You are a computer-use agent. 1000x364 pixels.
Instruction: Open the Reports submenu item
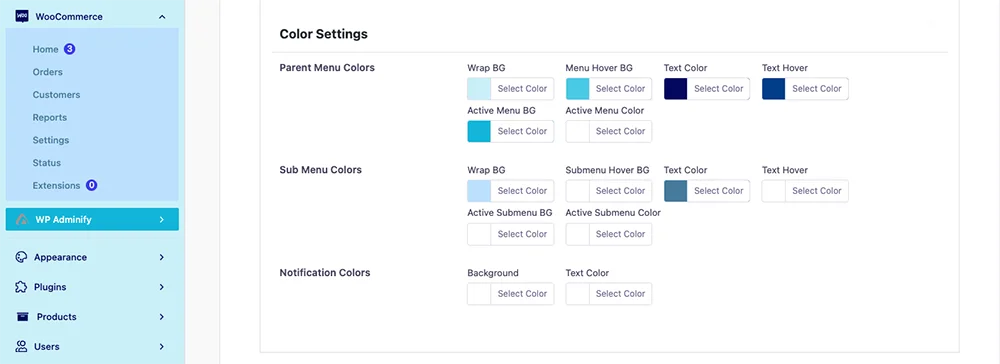tap(50, 117)
